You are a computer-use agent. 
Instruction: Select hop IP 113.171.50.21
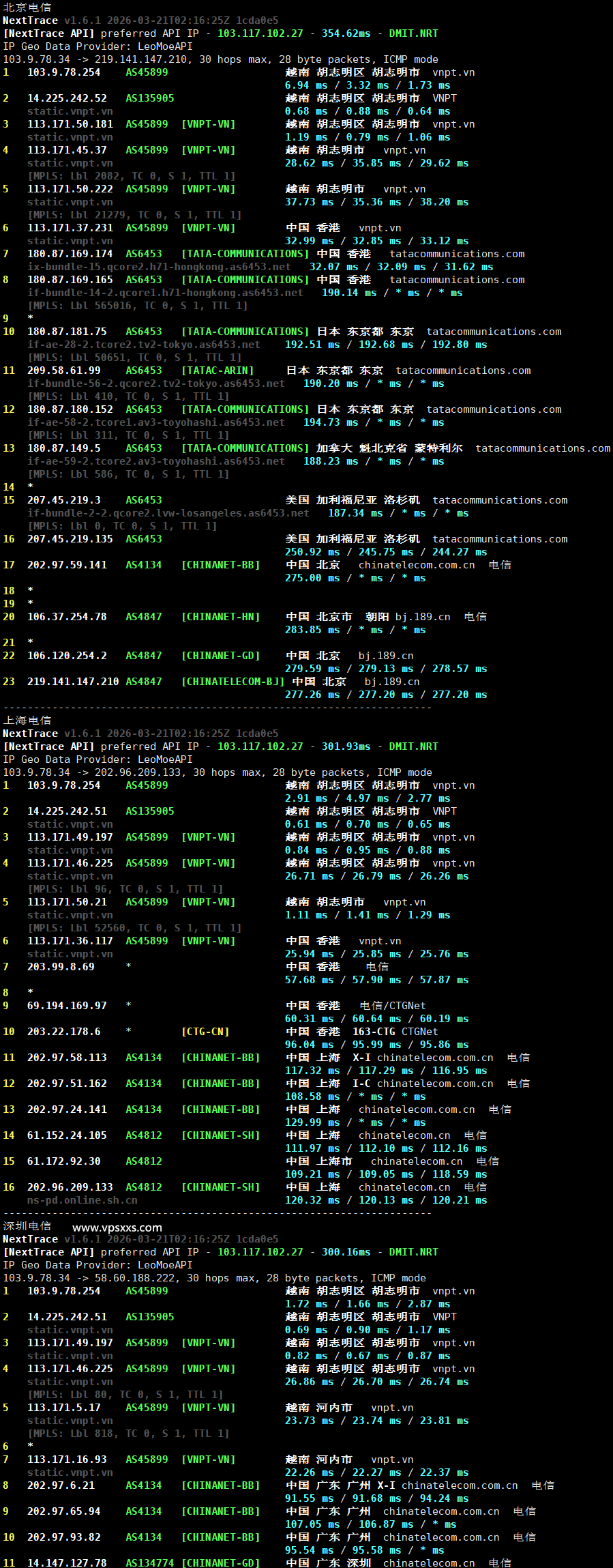(67, 902)
